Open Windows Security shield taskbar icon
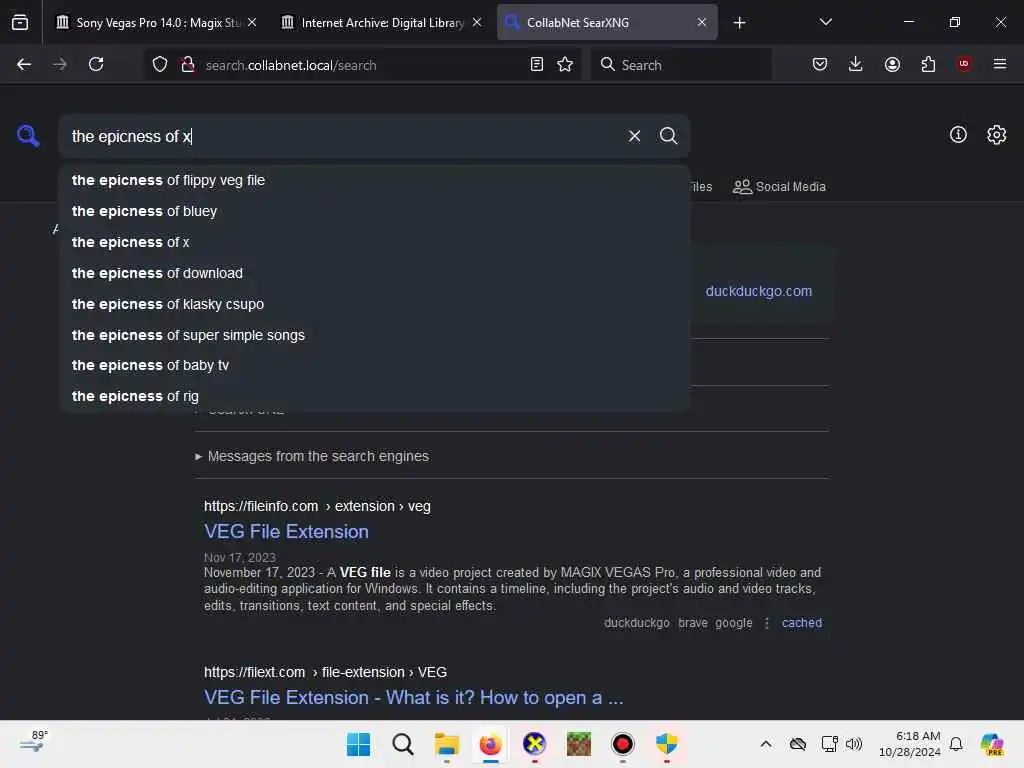This screenshot has width=1024, height=768. pos(667,744)
